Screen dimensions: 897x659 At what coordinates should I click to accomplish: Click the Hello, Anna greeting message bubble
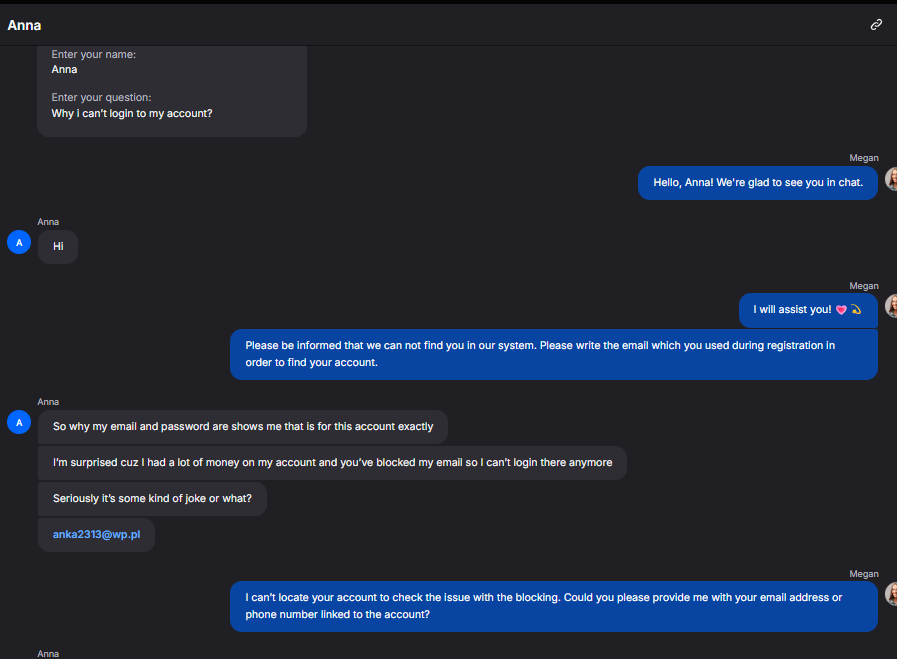click(x=757, y=183)
